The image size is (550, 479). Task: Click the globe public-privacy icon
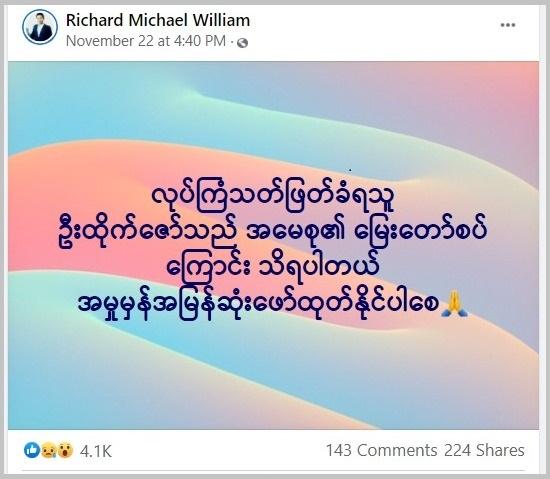tap(242, 43)
